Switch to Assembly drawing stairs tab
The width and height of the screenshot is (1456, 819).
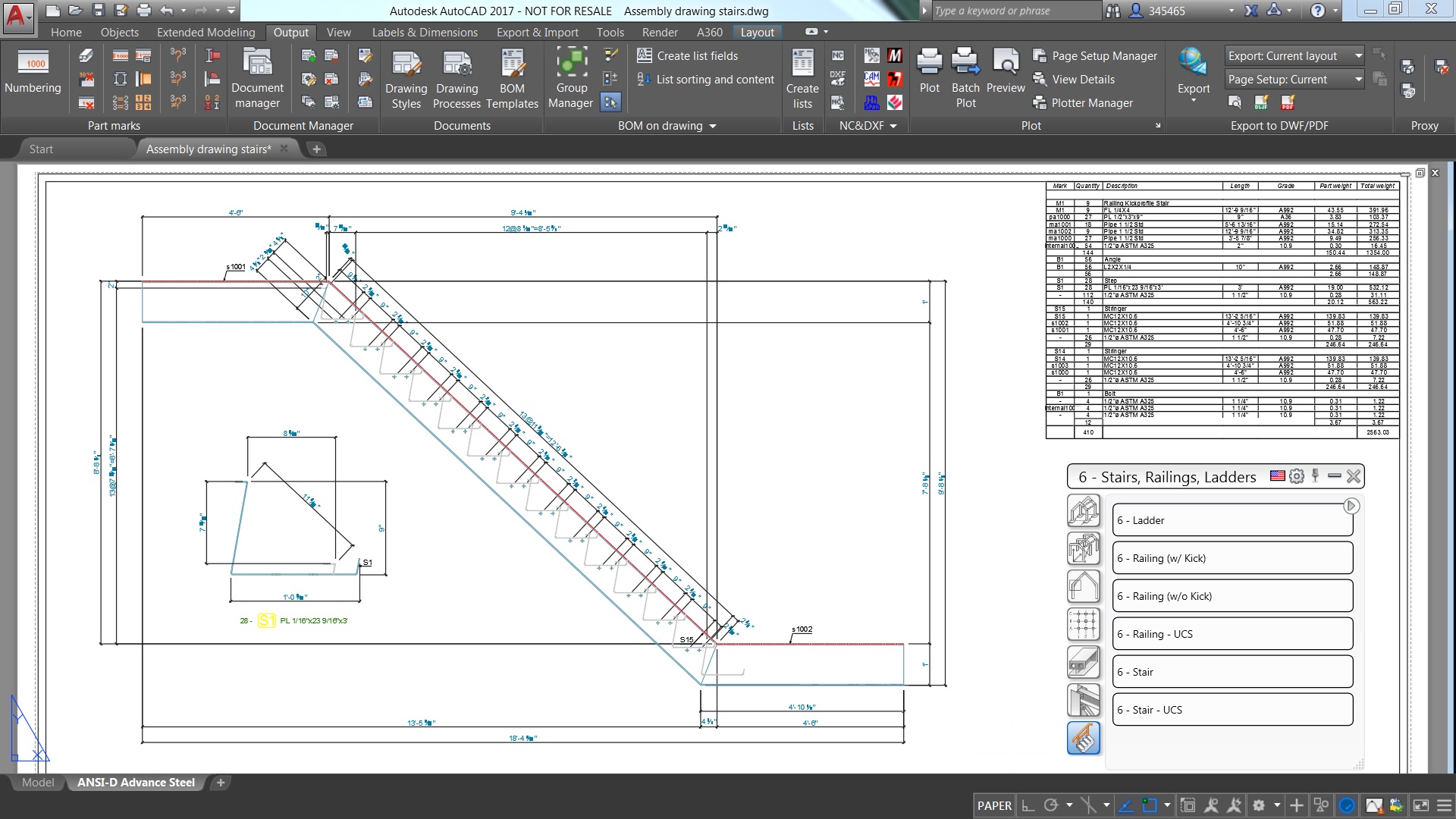pyautogui.click(x=207, y=149)
